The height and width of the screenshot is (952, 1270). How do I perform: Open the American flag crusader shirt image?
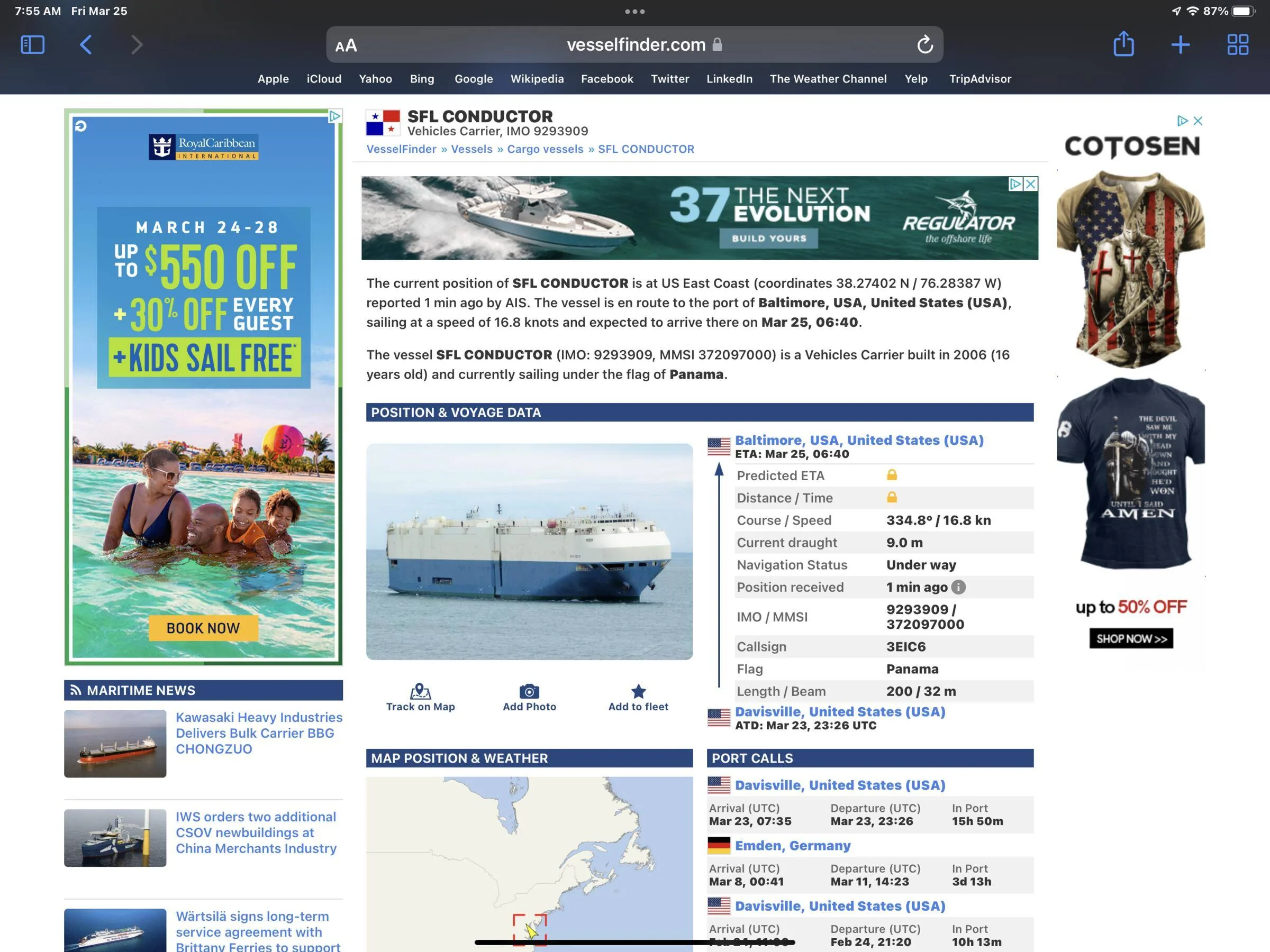click(1130, 269)
